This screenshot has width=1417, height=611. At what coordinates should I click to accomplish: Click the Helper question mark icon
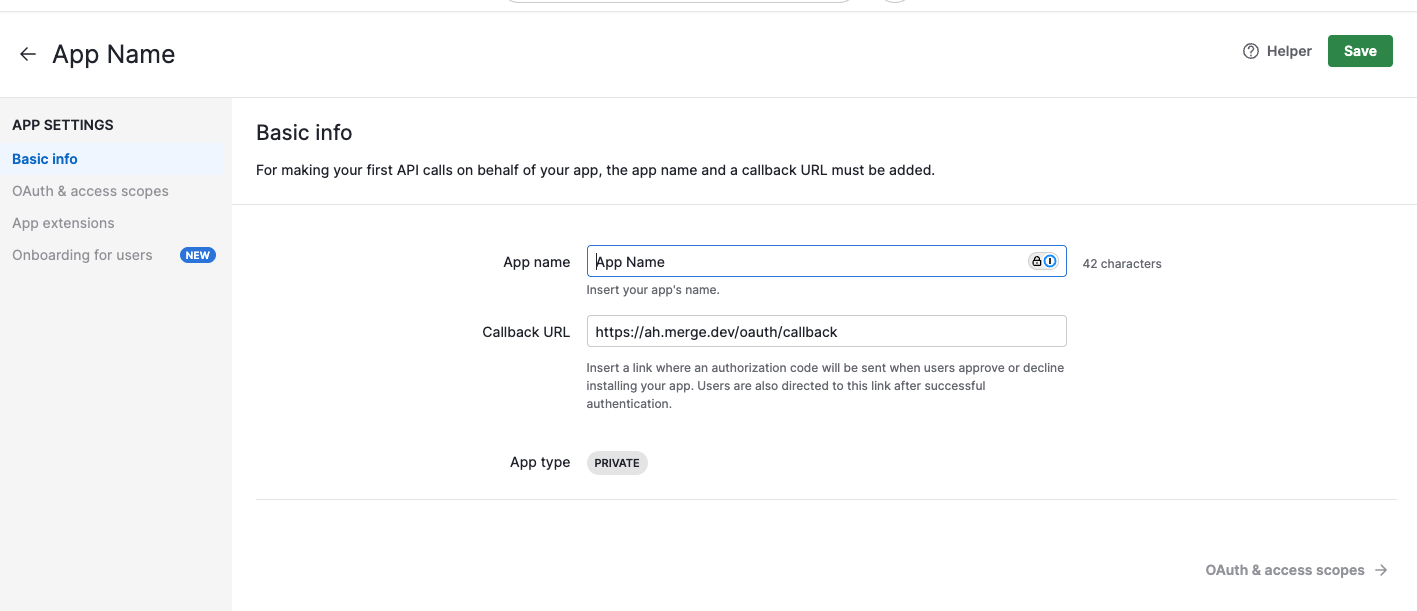tap(1251, 51)
